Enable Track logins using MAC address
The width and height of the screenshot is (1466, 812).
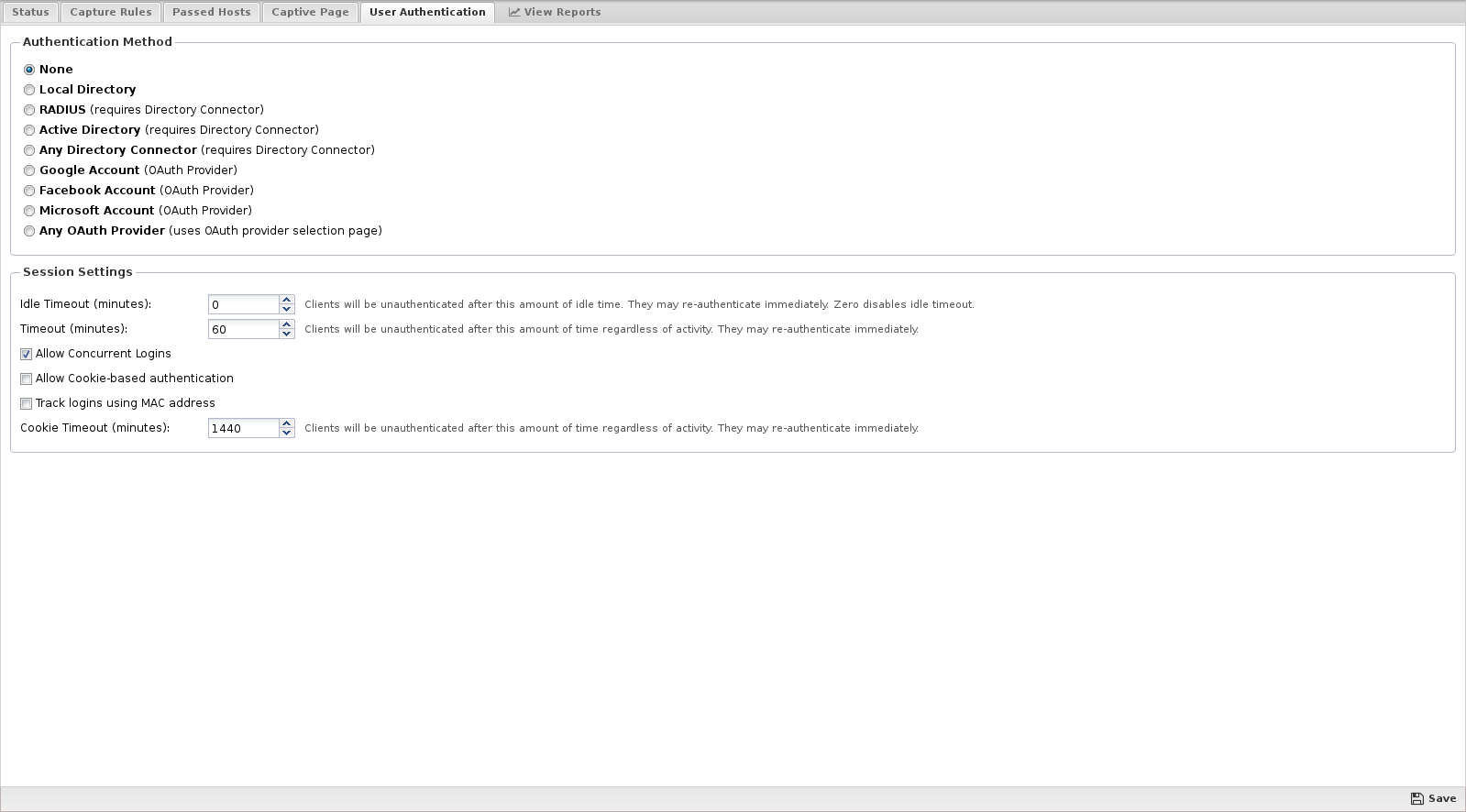tap(27, 403)
